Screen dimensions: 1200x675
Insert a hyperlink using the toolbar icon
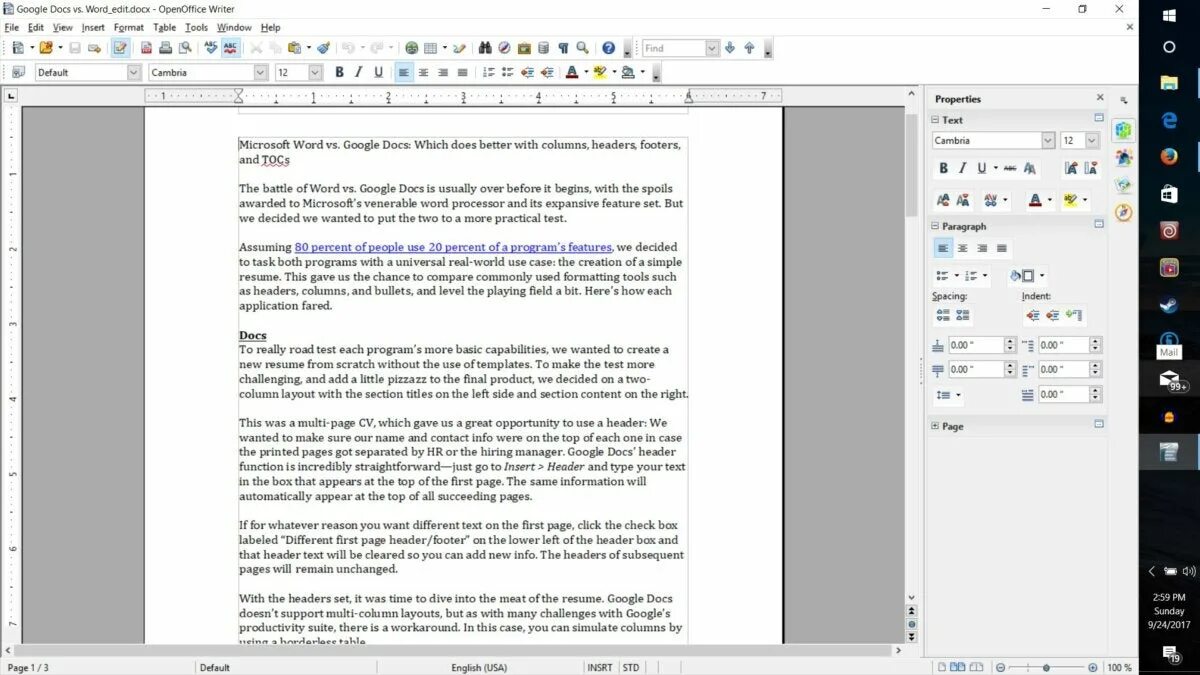click(x=411, y=48)
